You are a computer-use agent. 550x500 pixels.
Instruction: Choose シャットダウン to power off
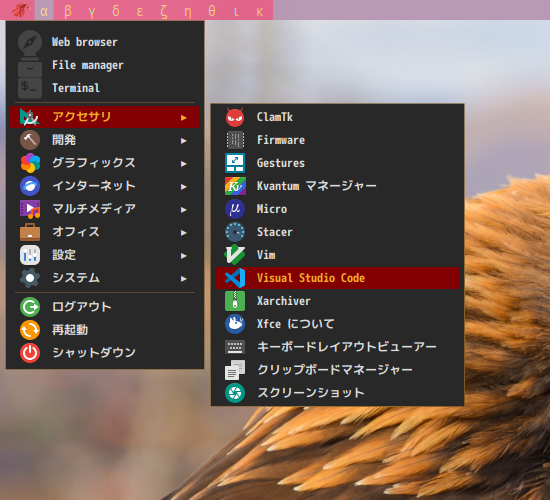click(x=105, y=353)
